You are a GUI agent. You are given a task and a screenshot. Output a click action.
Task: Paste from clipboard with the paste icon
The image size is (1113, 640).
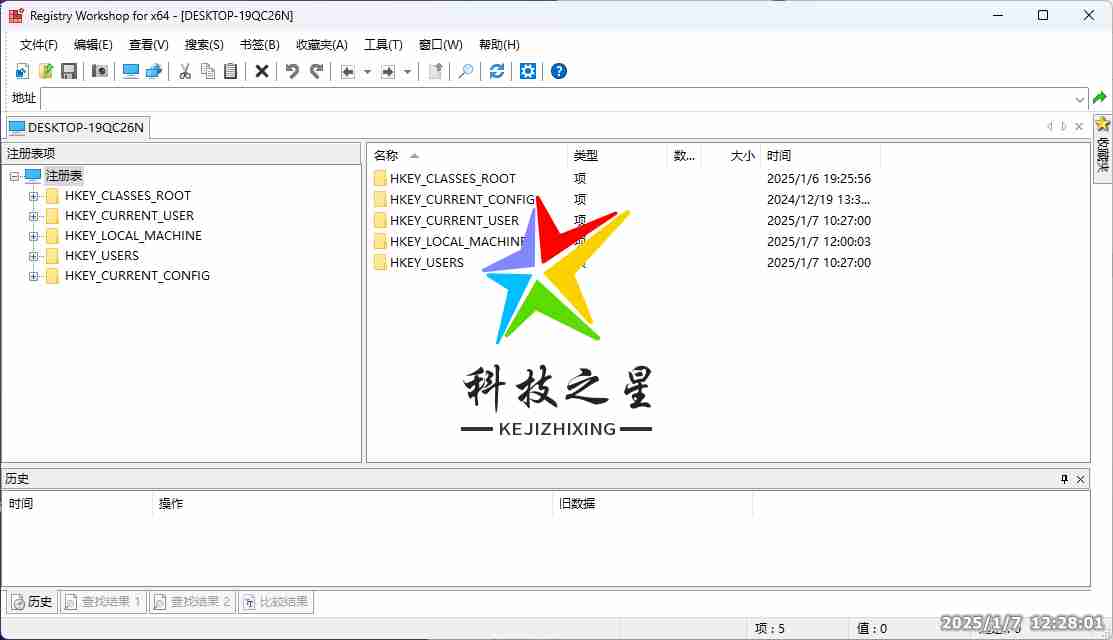(231, 71)
